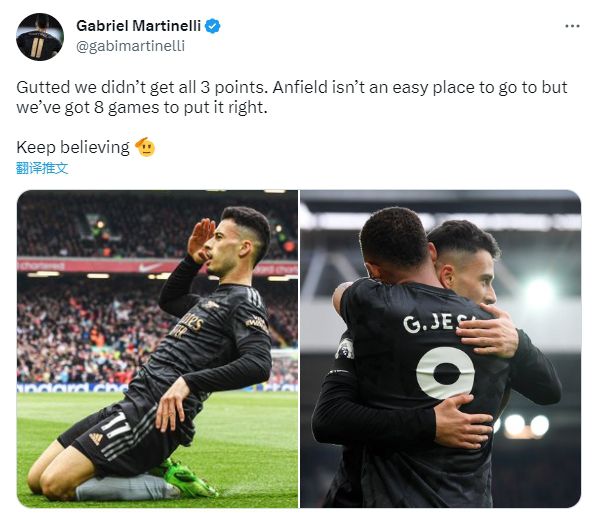Open Gabriel Martinelli's round profile avatar
The height and width of the screenshot is (519, 596).
(40, 37)
